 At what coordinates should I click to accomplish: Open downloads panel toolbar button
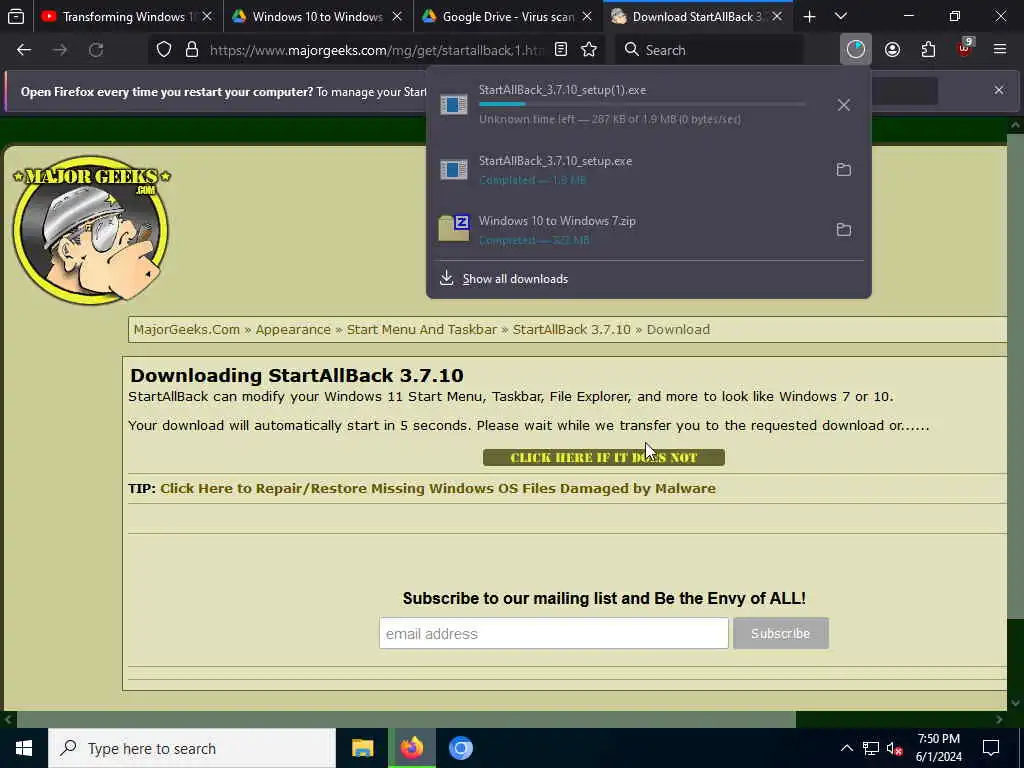[x=856, y=50]
